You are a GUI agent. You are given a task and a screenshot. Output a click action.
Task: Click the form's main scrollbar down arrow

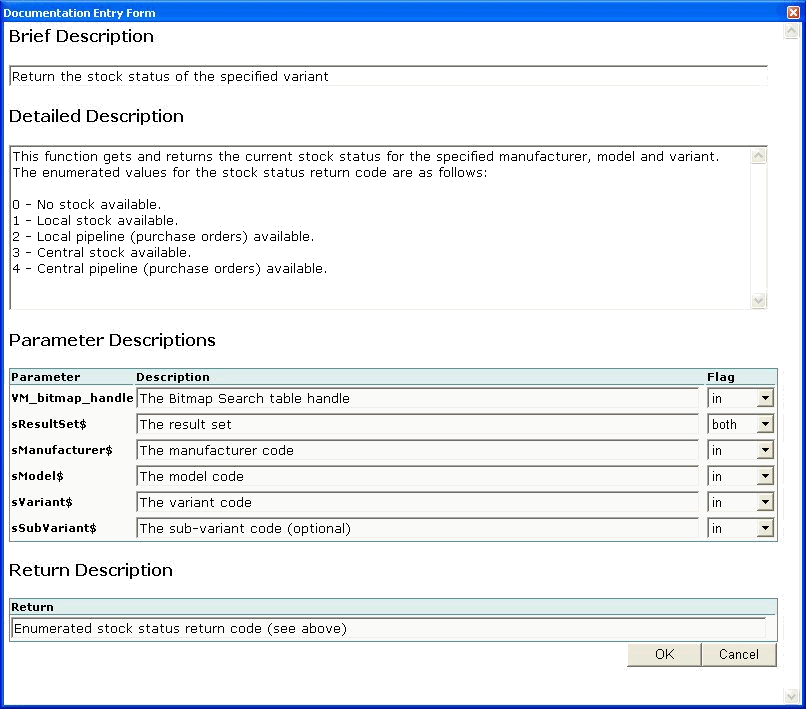coord(791,696)
